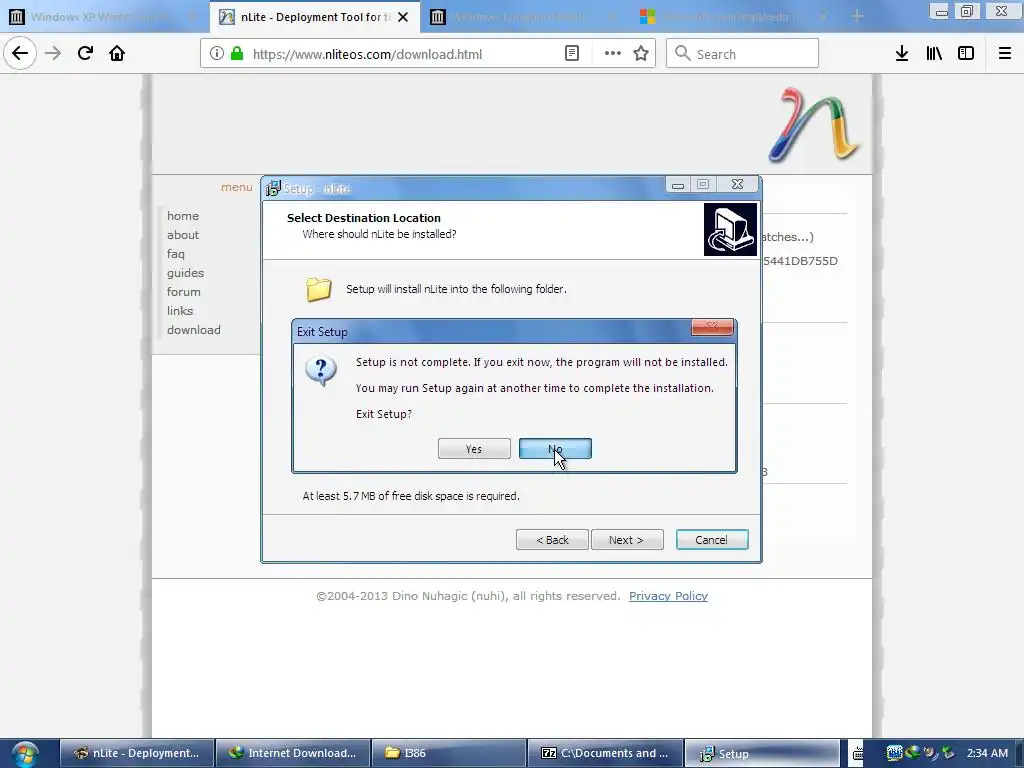Viewport: 1024px width, 768px height.
Task: Switch to the Setup taskbar button
Action: tap(762, 753)
